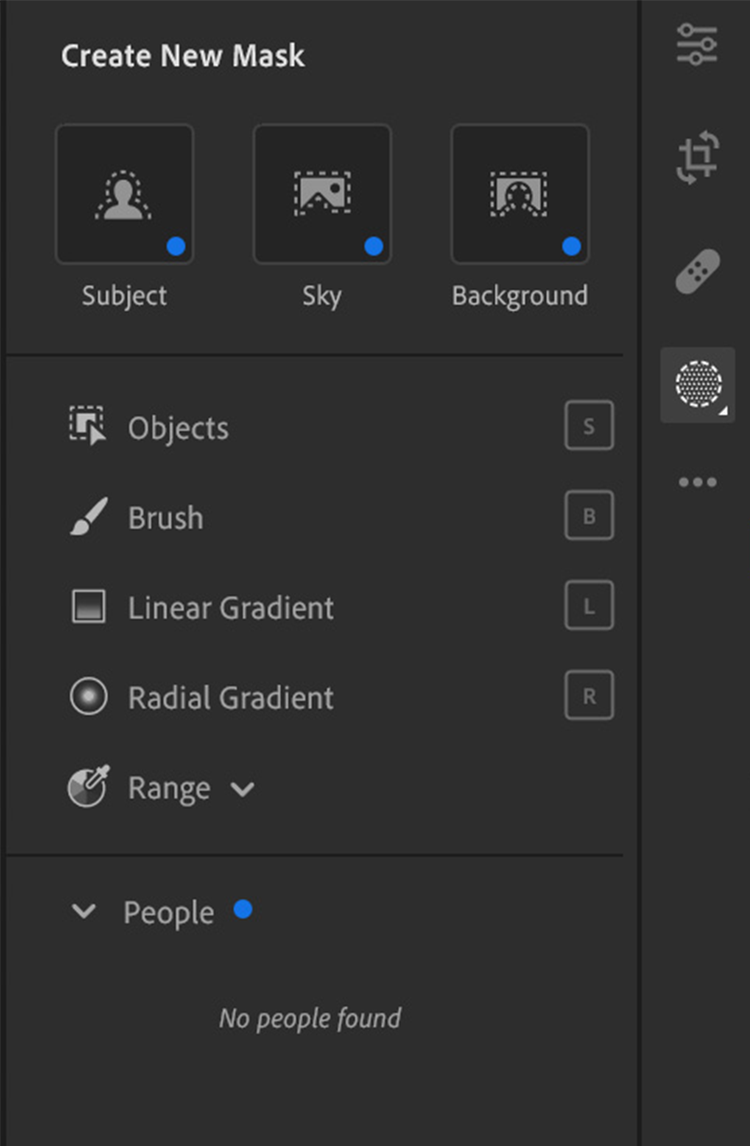Add a Linear Gradient mask
Viewport: 750px width, 1146px height.
[230, 608]
